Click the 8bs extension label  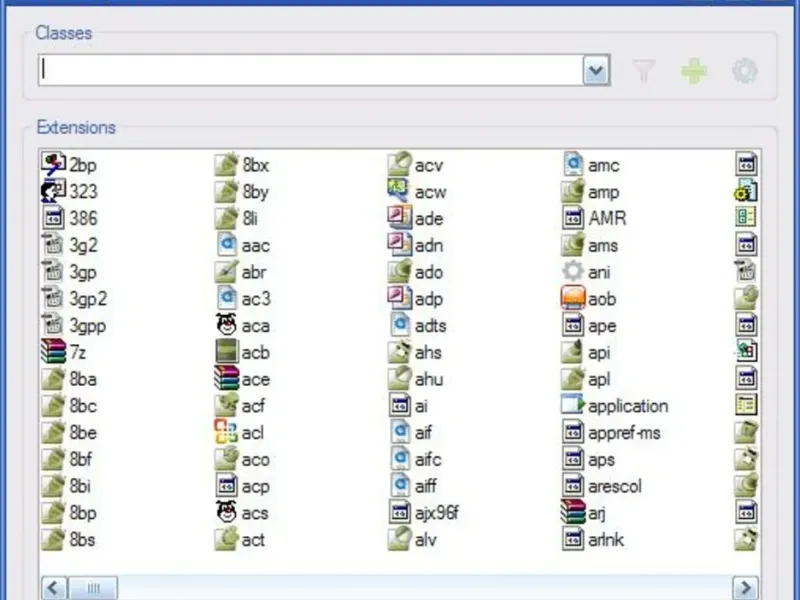click(x=82, y=540)
